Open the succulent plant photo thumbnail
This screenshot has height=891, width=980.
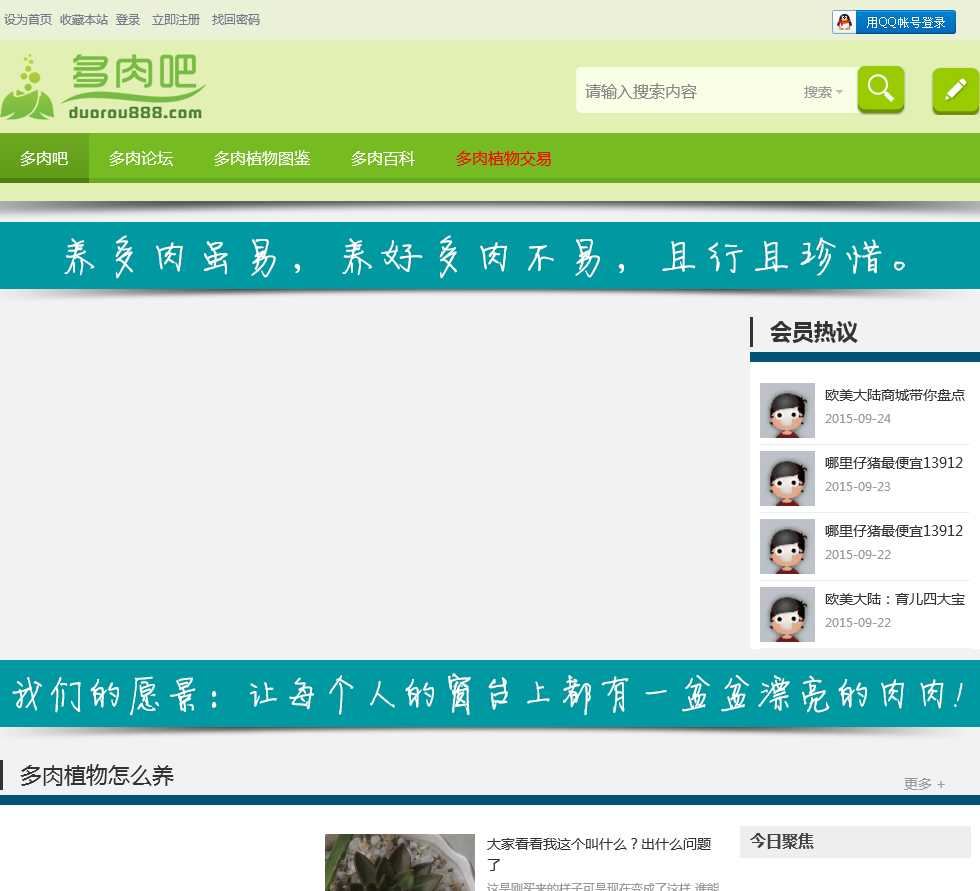click(399, 862)
